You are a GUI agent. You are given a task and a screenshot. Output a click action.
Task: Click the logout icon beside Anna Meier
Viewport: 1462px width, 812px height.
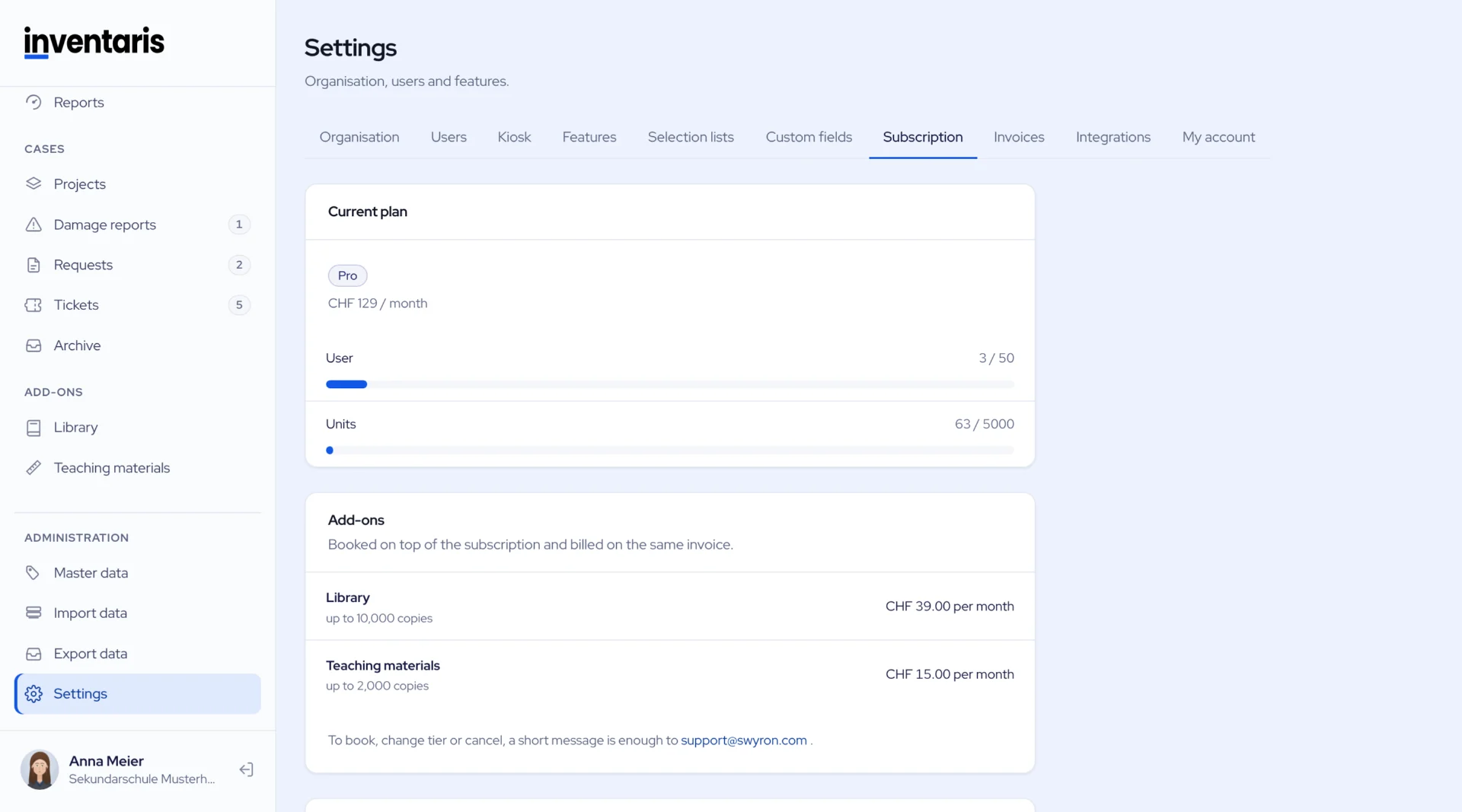tap(246, 769)
